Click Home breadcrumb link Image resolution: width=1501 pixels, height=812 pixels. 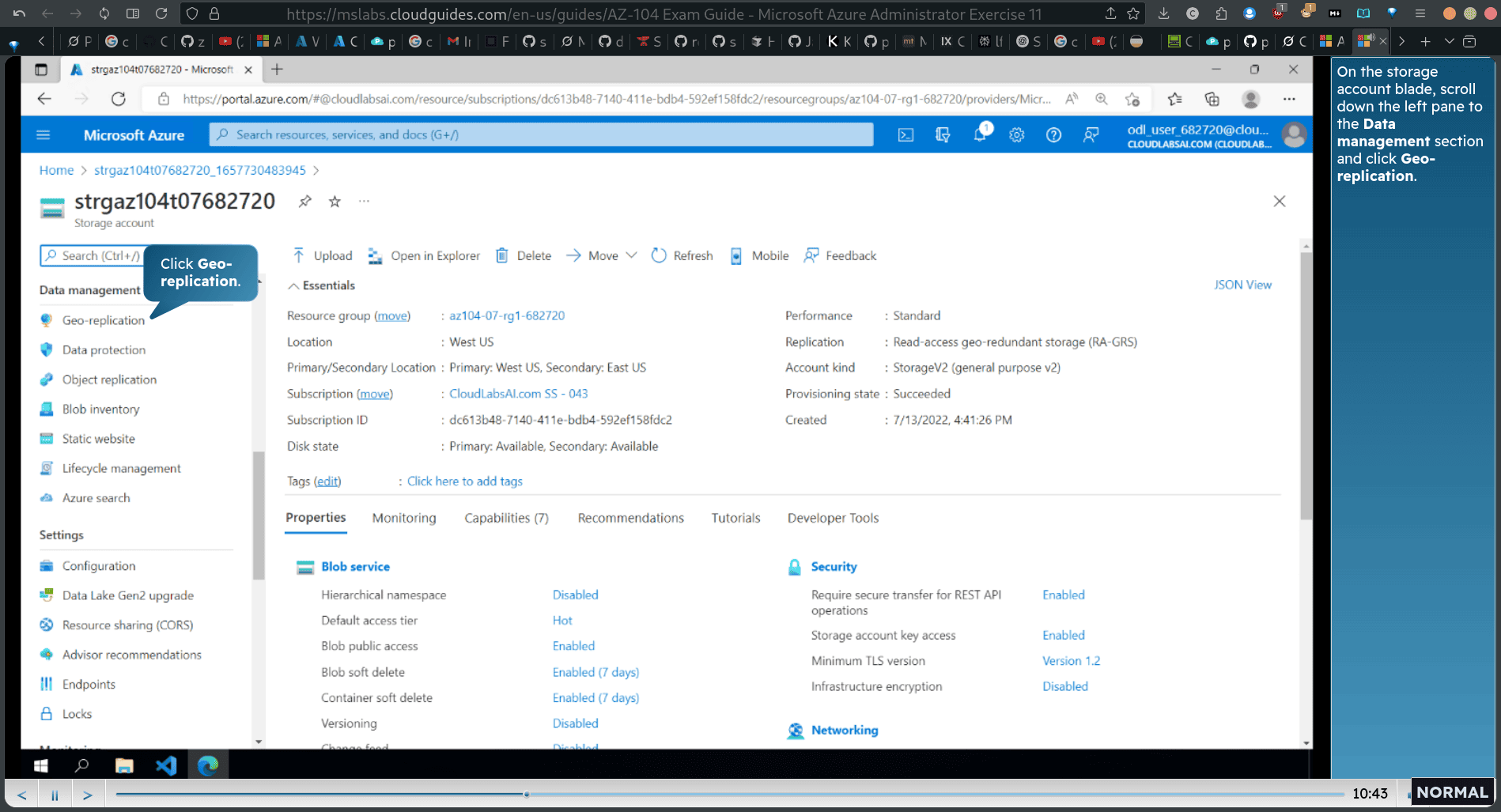click(56, 170)
